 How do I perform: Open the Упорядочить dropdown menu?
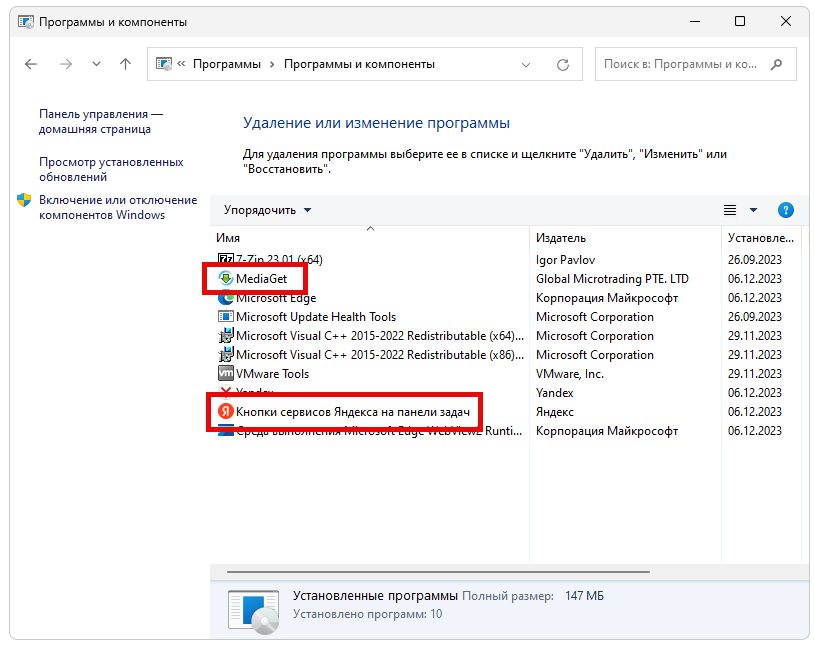pyautogui.click(x=267, y=210)
